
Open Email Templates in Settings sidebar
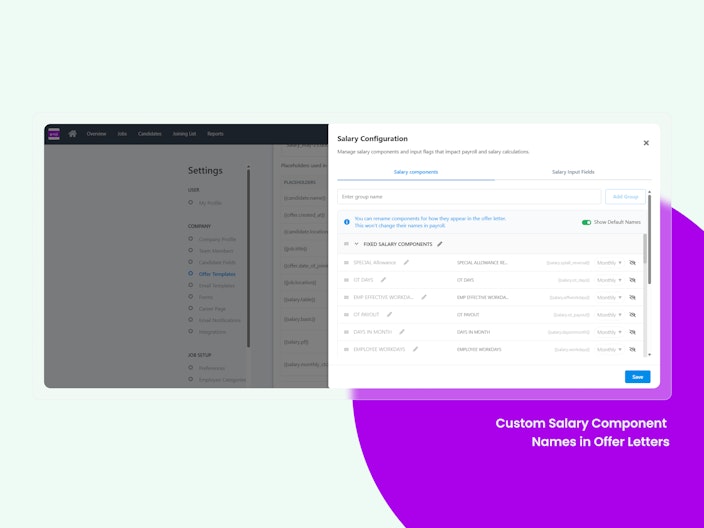click(216, 286)
